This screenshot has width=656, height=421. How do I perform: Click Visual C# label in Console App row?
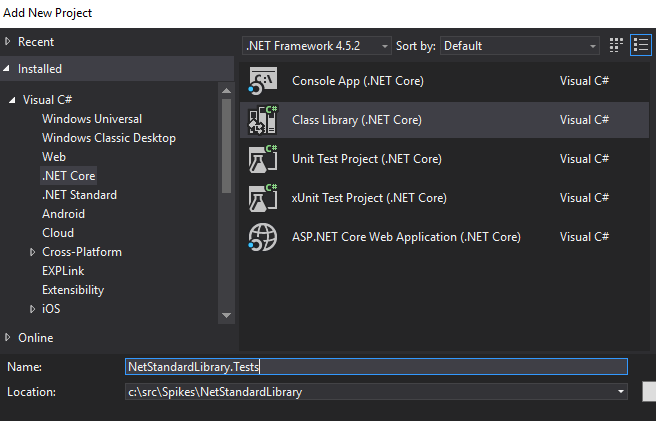pyautogui.click(x=584, y=81)
